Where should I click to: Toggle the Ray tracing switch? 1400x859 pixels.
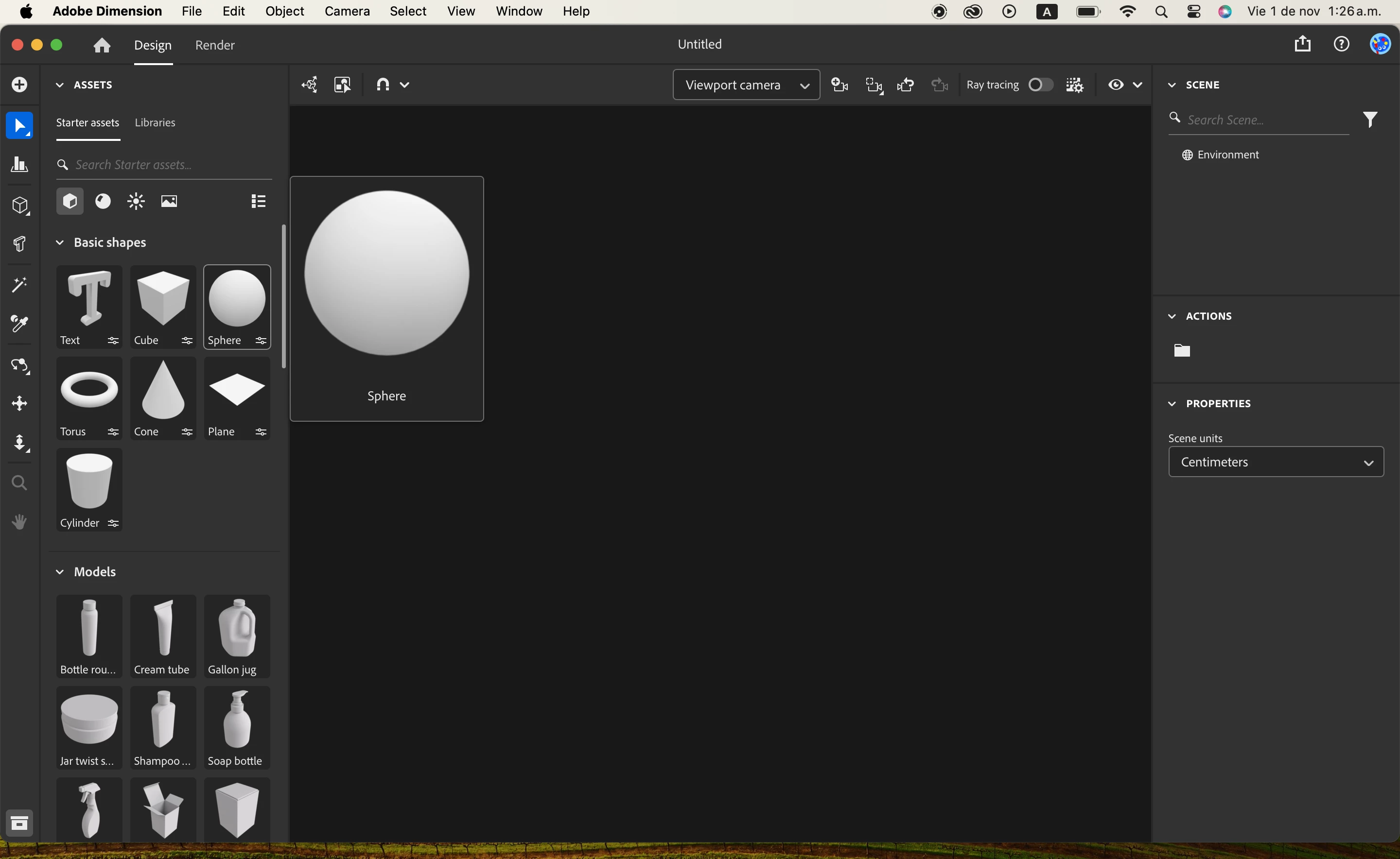(x=1040, y=85)
